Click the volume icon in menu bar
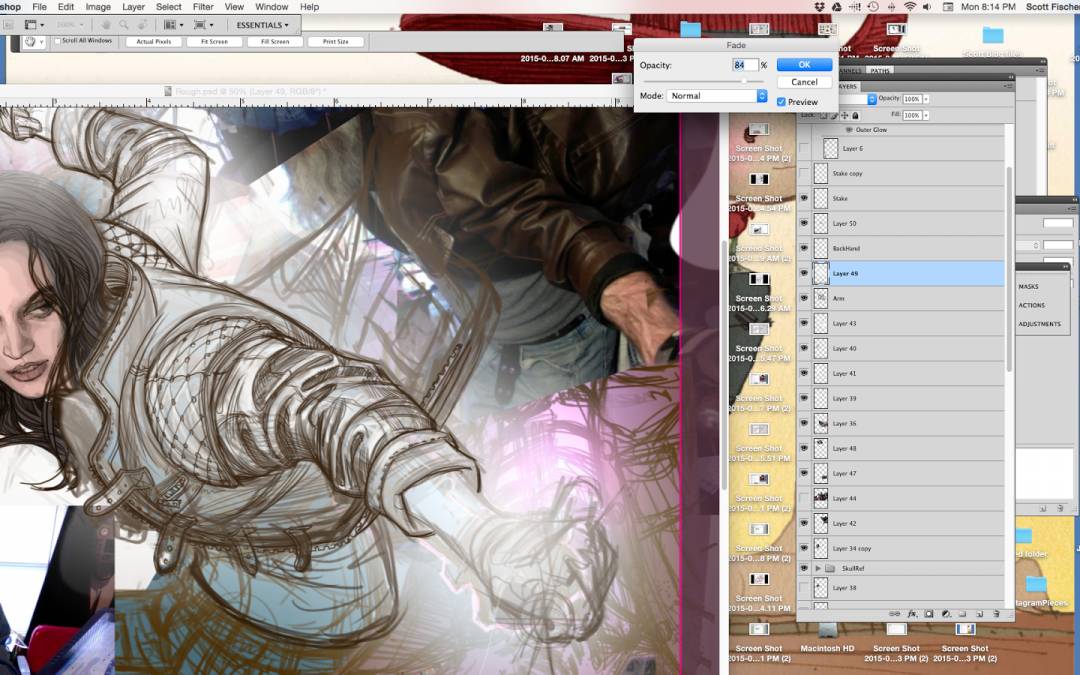 tap(927, 7)
